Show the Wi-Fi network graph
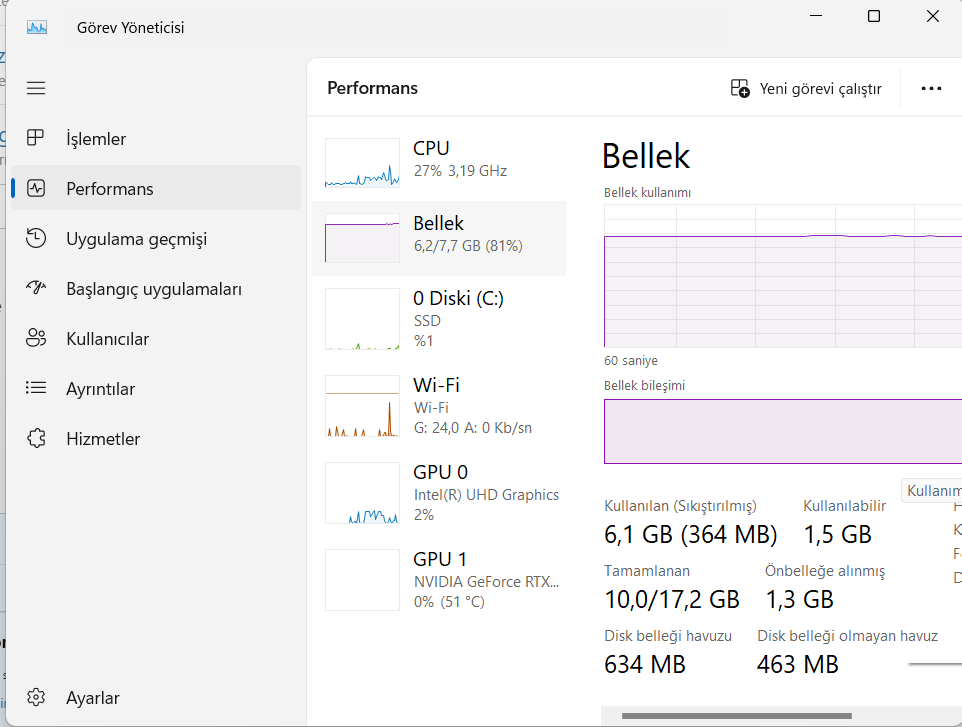Screen dimensions: 962x727 click(438, 406)
